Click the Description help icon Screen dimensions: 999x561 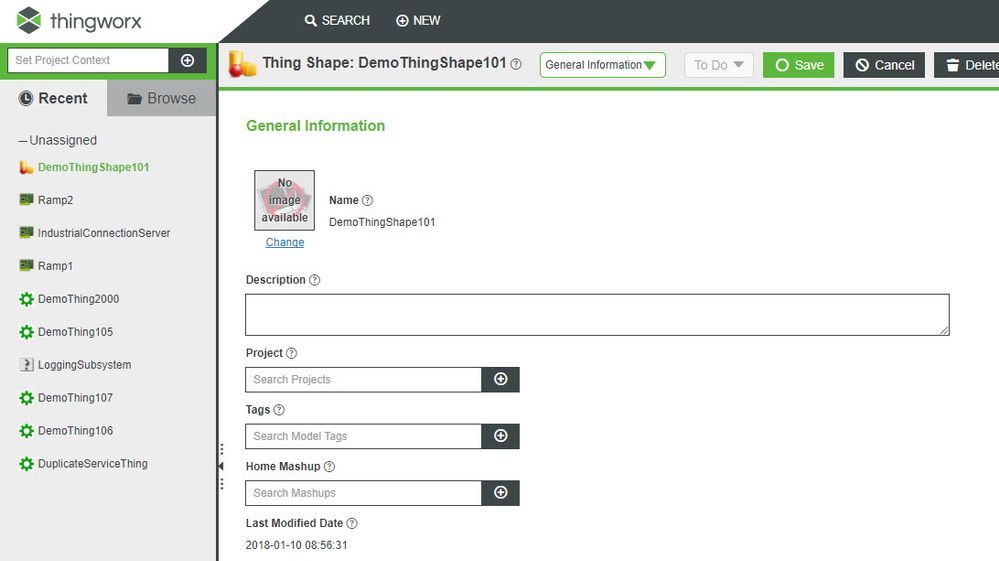coord(315,280)
